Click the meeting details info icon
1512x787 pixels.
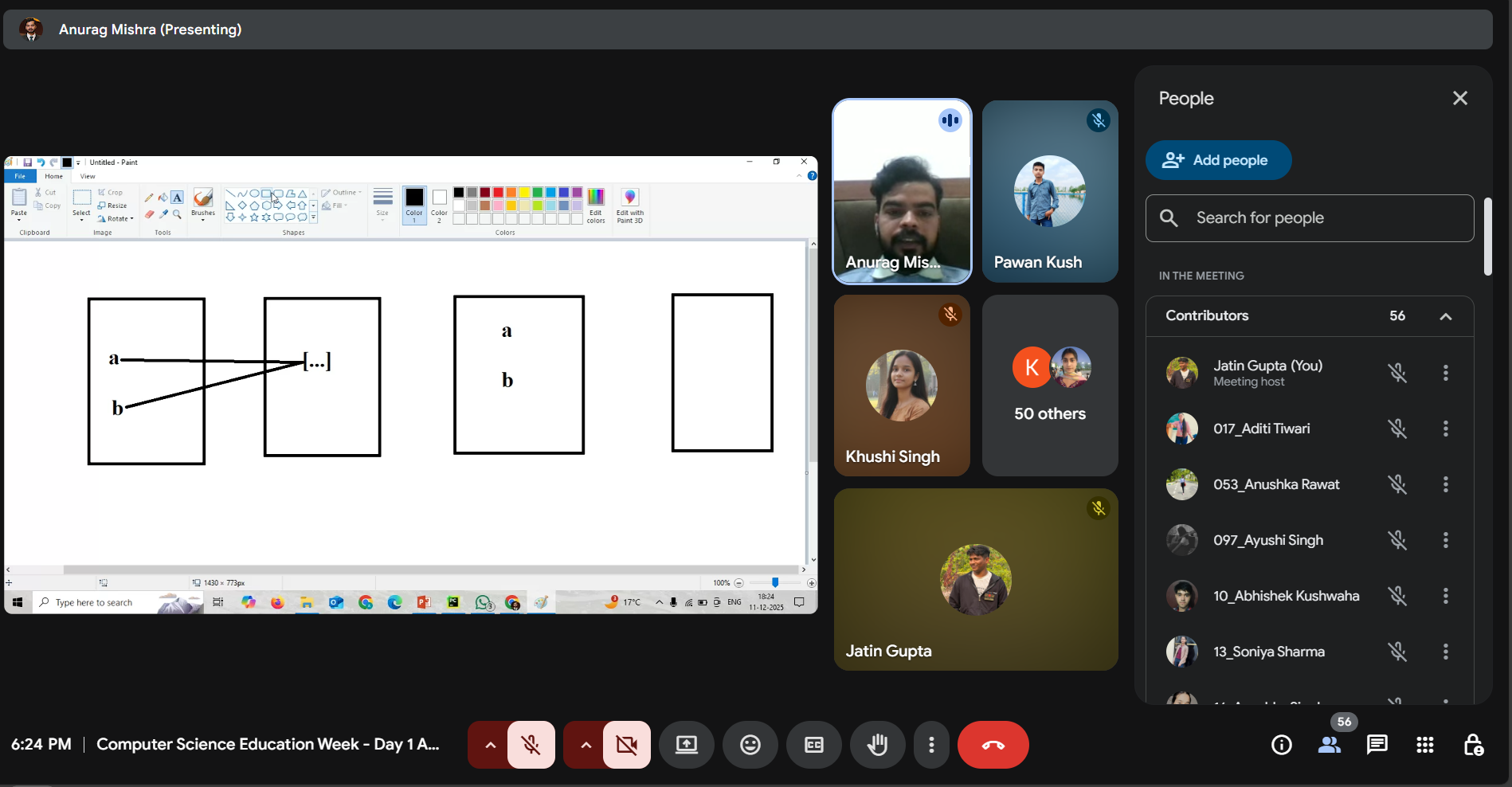pyautogui.click(x=1281, y=745)
